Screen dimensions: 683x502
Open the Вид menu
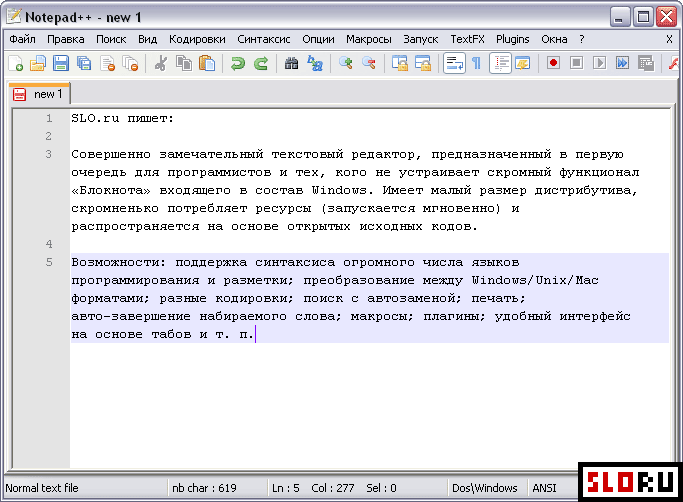coord(147,39)
